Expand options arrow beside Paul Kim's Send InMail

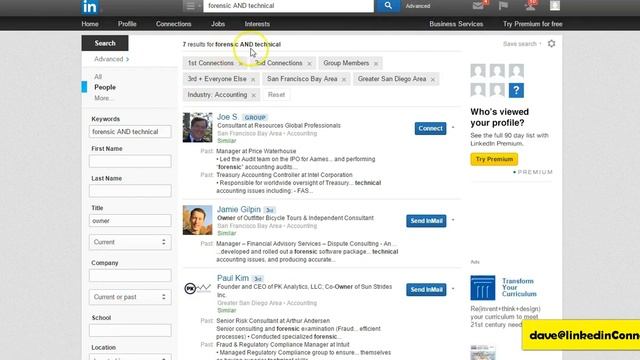(x=453, y=289)
